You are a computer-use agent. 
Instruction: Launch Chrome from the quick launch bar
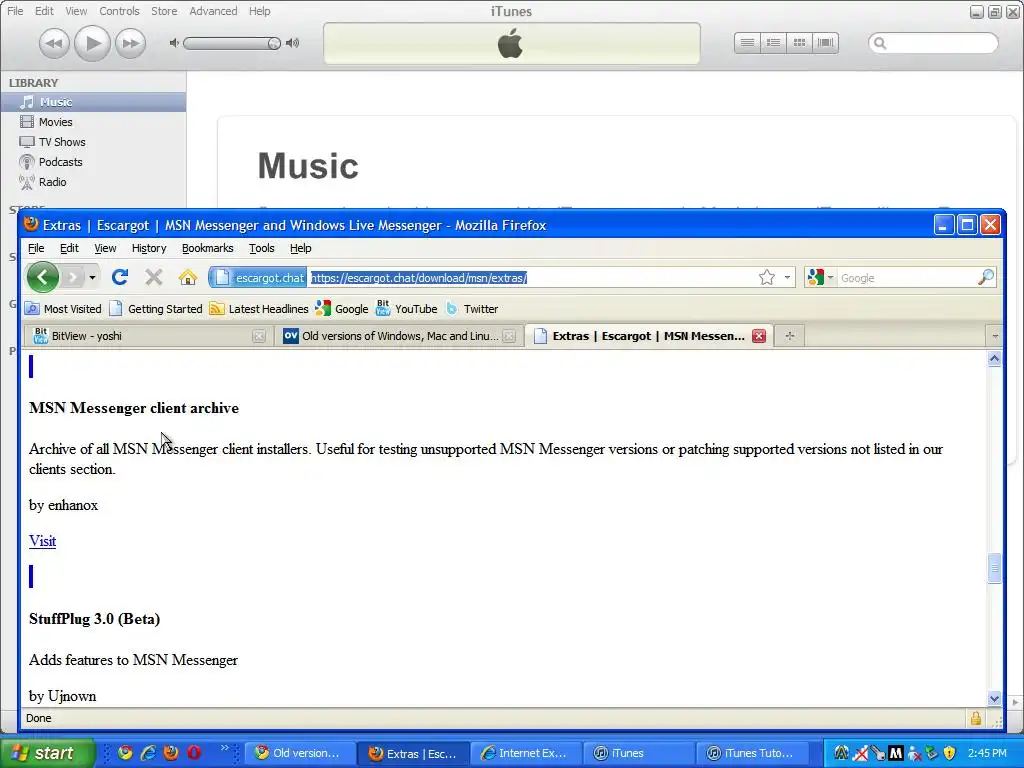(125, 753)
